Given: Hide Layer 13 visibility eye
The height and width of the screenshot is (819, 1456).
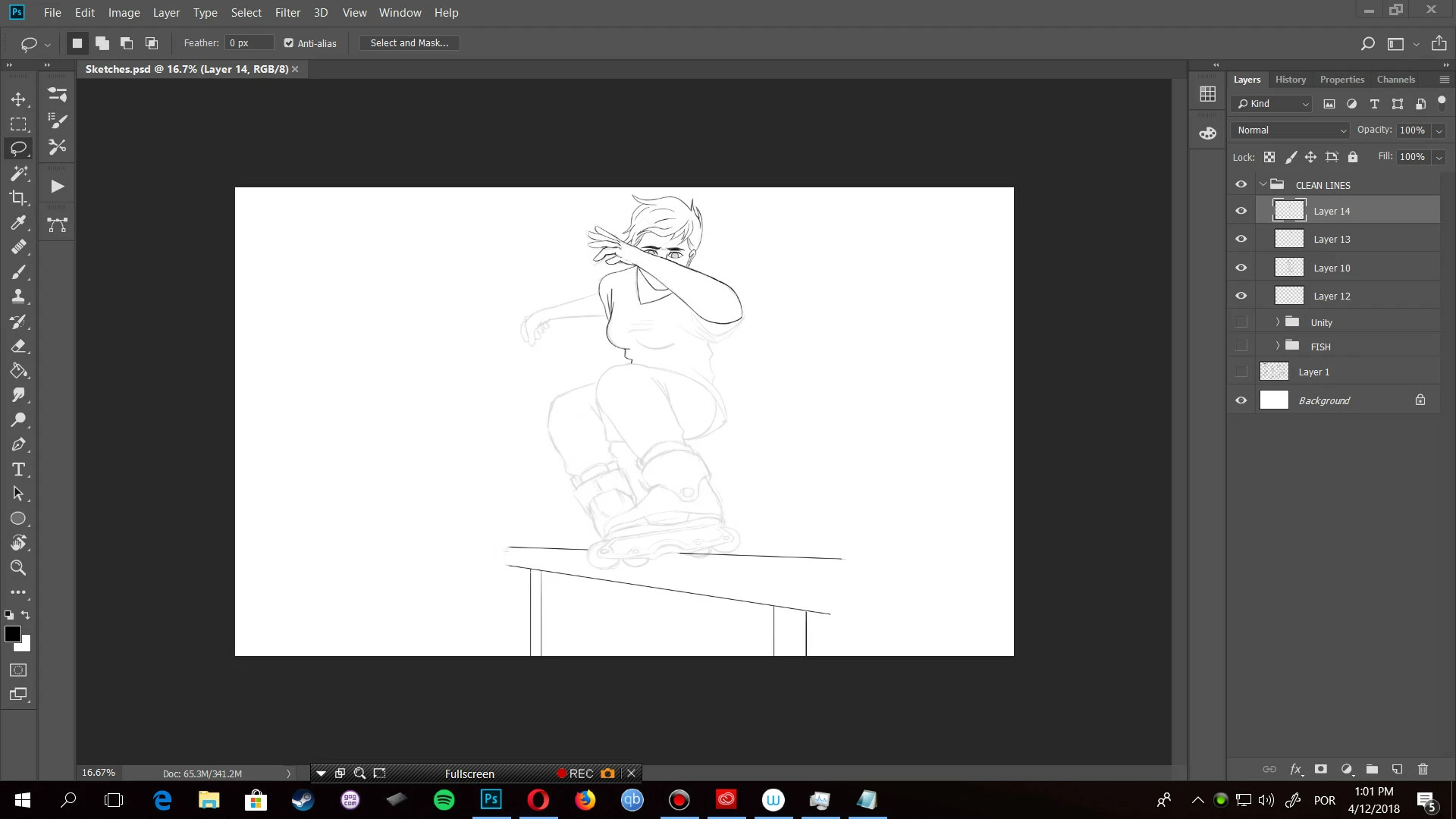Looking at the screenshot, I should pyautogui.click(x=1241, y=239).
